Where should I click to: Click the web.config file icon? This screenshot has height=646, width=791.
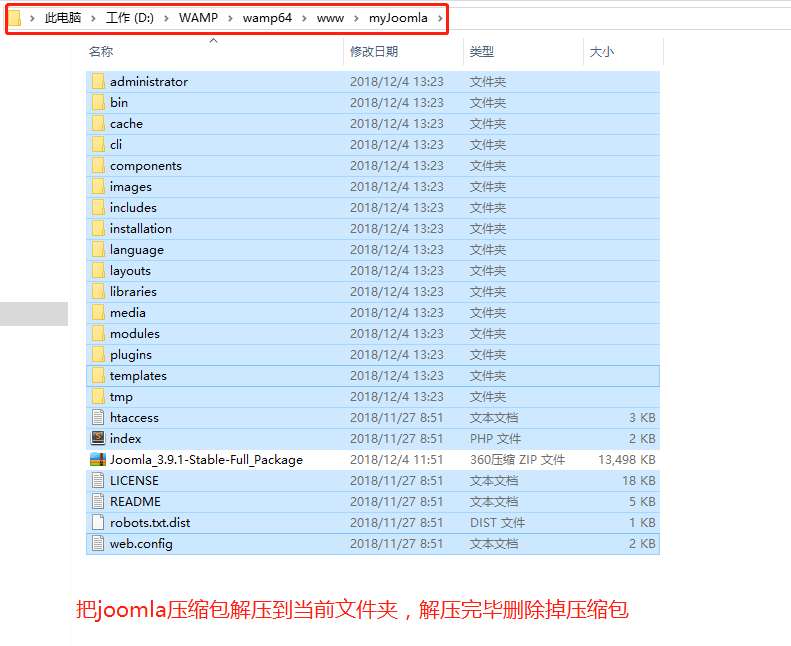pos(98,544)
